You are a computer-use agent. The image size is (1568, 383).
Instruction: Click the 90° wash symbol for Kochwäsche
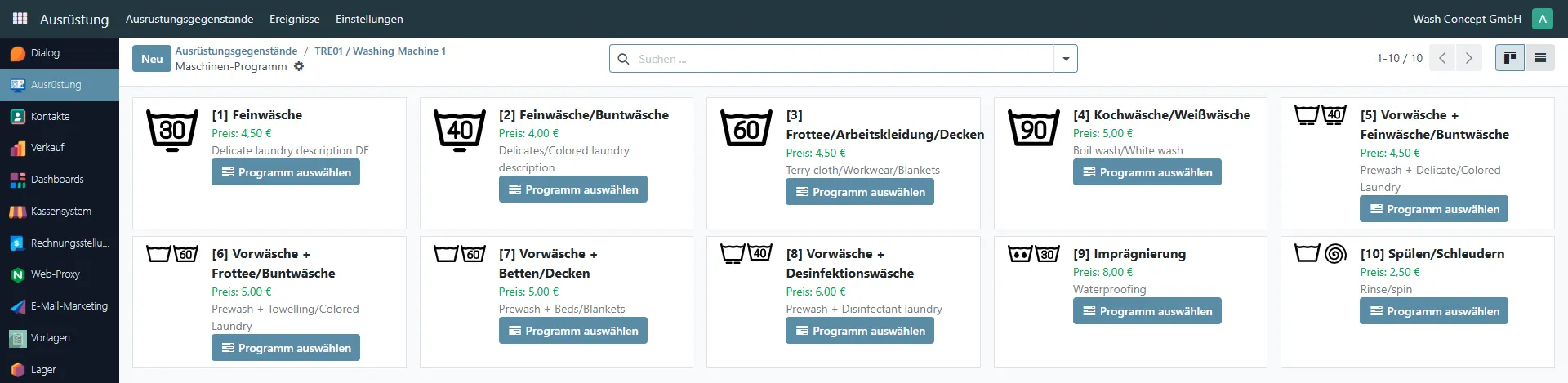[x=1033, y=131]
